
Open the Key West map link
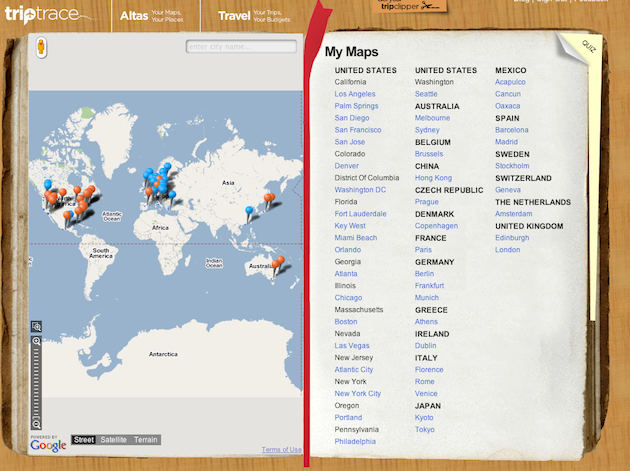point(350,226)
